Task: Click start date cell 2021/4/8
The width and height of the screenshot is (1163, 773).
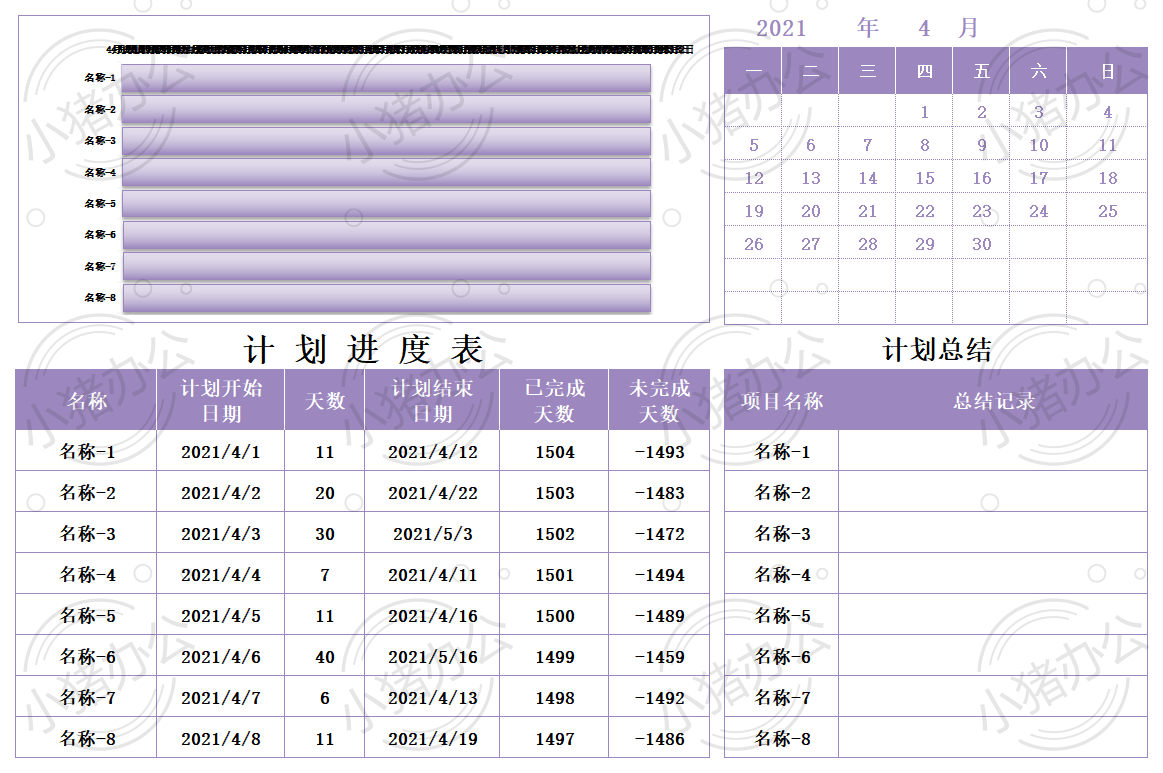Action: pos(221,739)
